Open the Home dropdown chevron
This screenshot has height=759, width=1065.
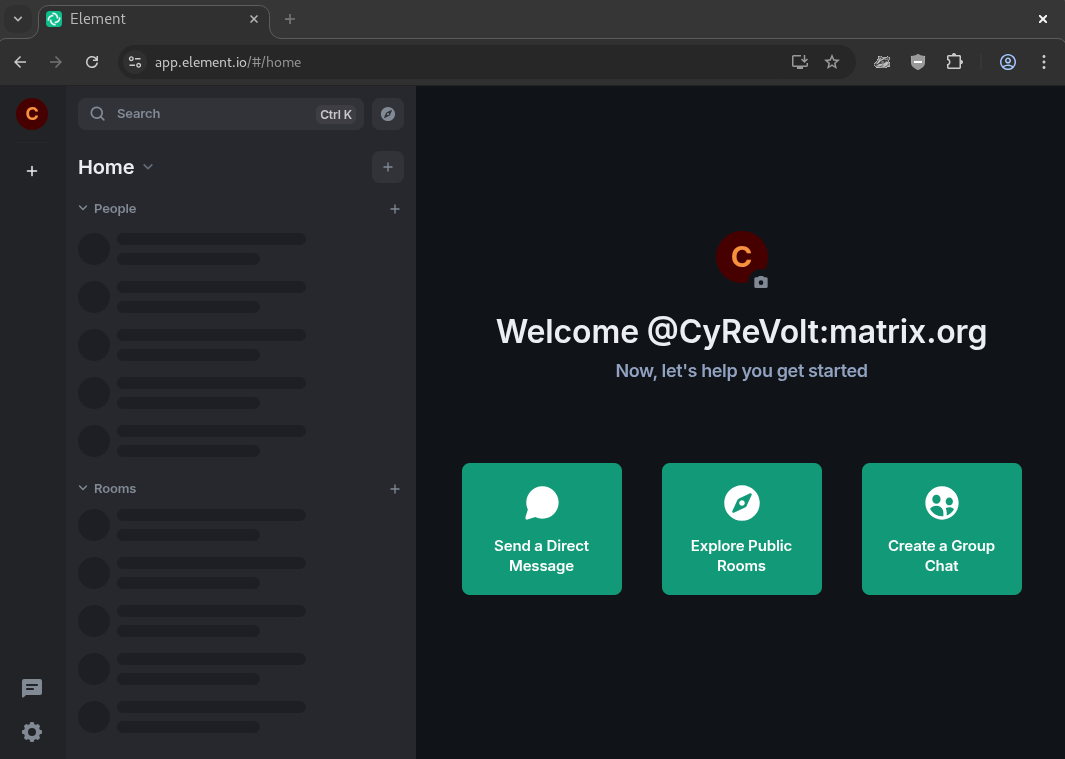tap(148, 167)
